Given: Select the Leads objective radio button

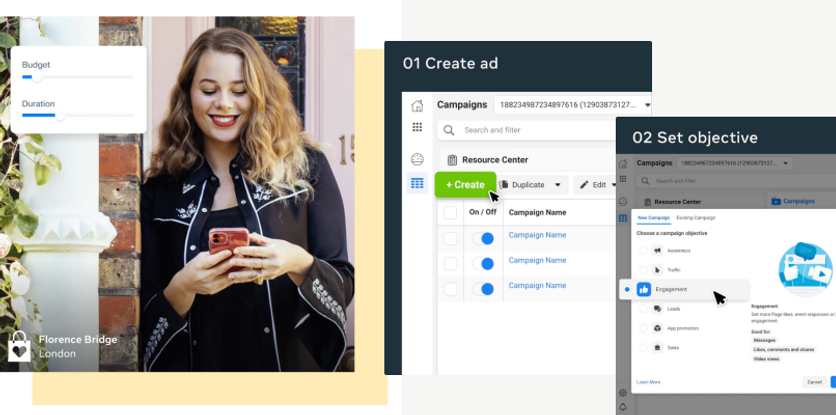Looking at the screenshot, I should 643,309.
